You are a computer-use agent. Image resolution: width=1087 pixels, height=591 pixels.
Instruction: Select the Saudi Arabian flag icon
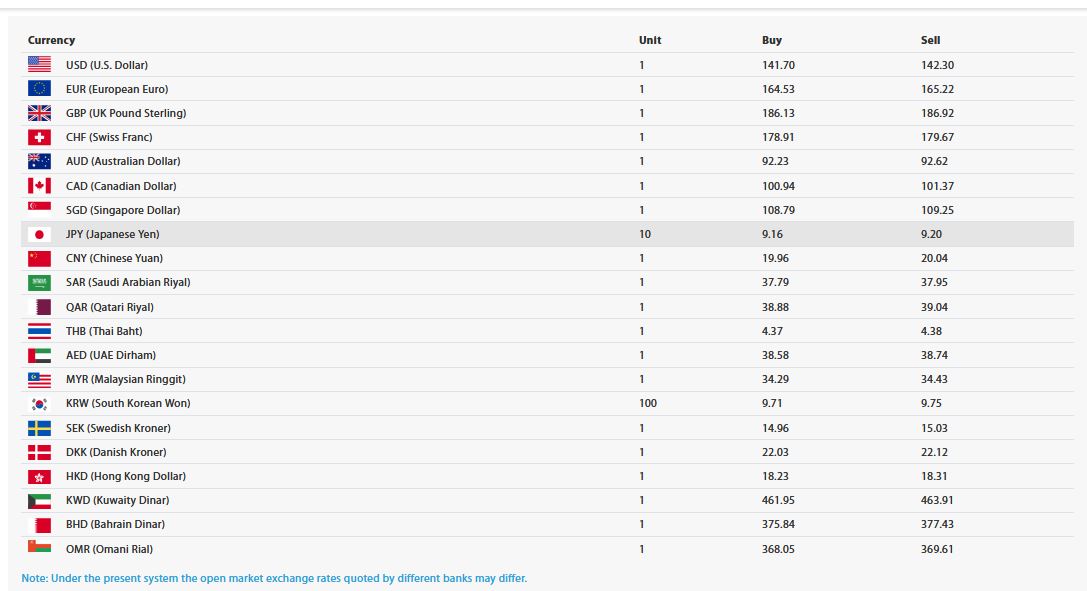[x=39, y=283]
